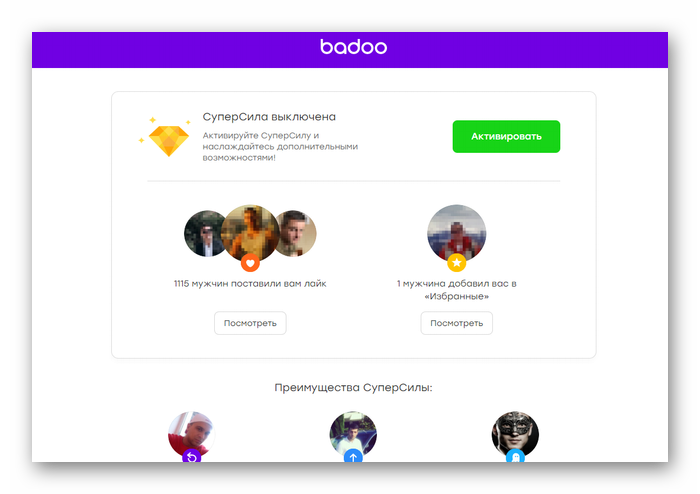This screenshot has height=494, width=700.
Task: Open the photo of man who favorited you
Action: point(456,233)
